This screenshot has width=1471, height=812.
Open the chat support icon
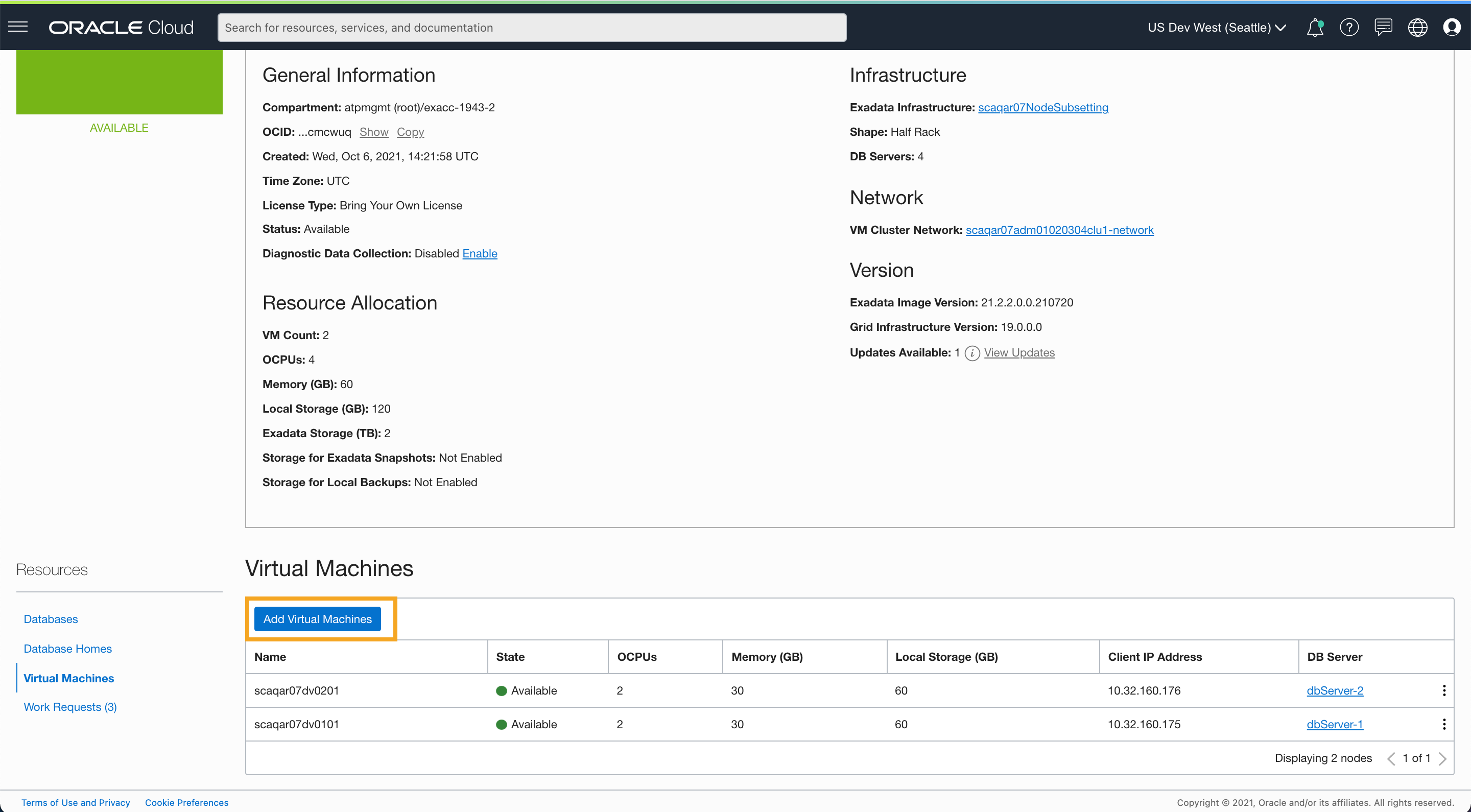pos(1383,28)
